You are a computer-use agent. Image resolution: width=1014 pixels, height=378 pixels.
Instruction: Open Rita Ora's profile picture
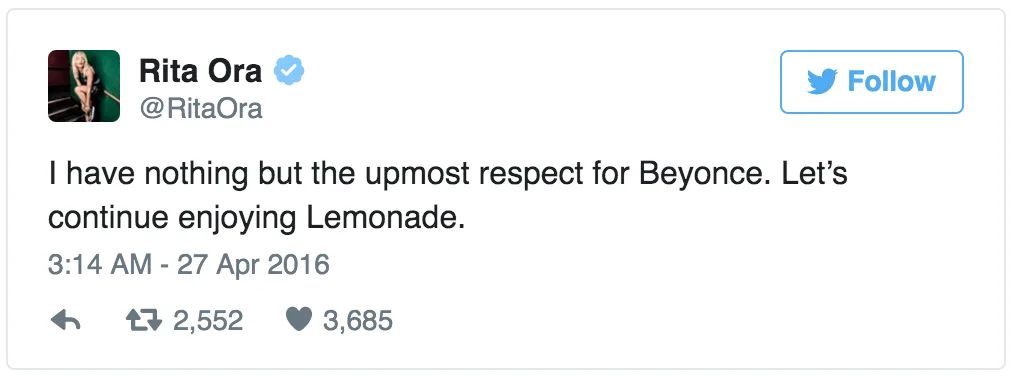click(x=84, y=86)
